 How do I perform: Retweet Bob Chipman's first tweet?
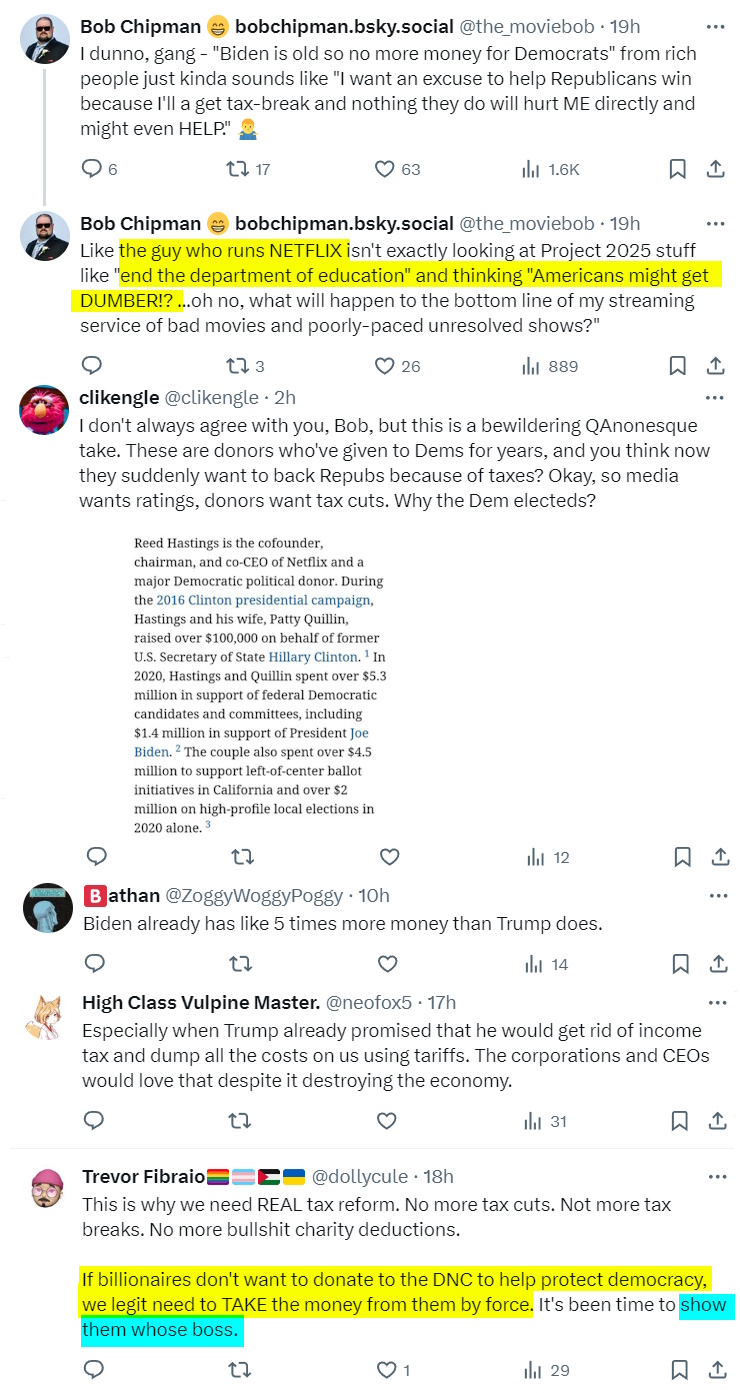238,169
